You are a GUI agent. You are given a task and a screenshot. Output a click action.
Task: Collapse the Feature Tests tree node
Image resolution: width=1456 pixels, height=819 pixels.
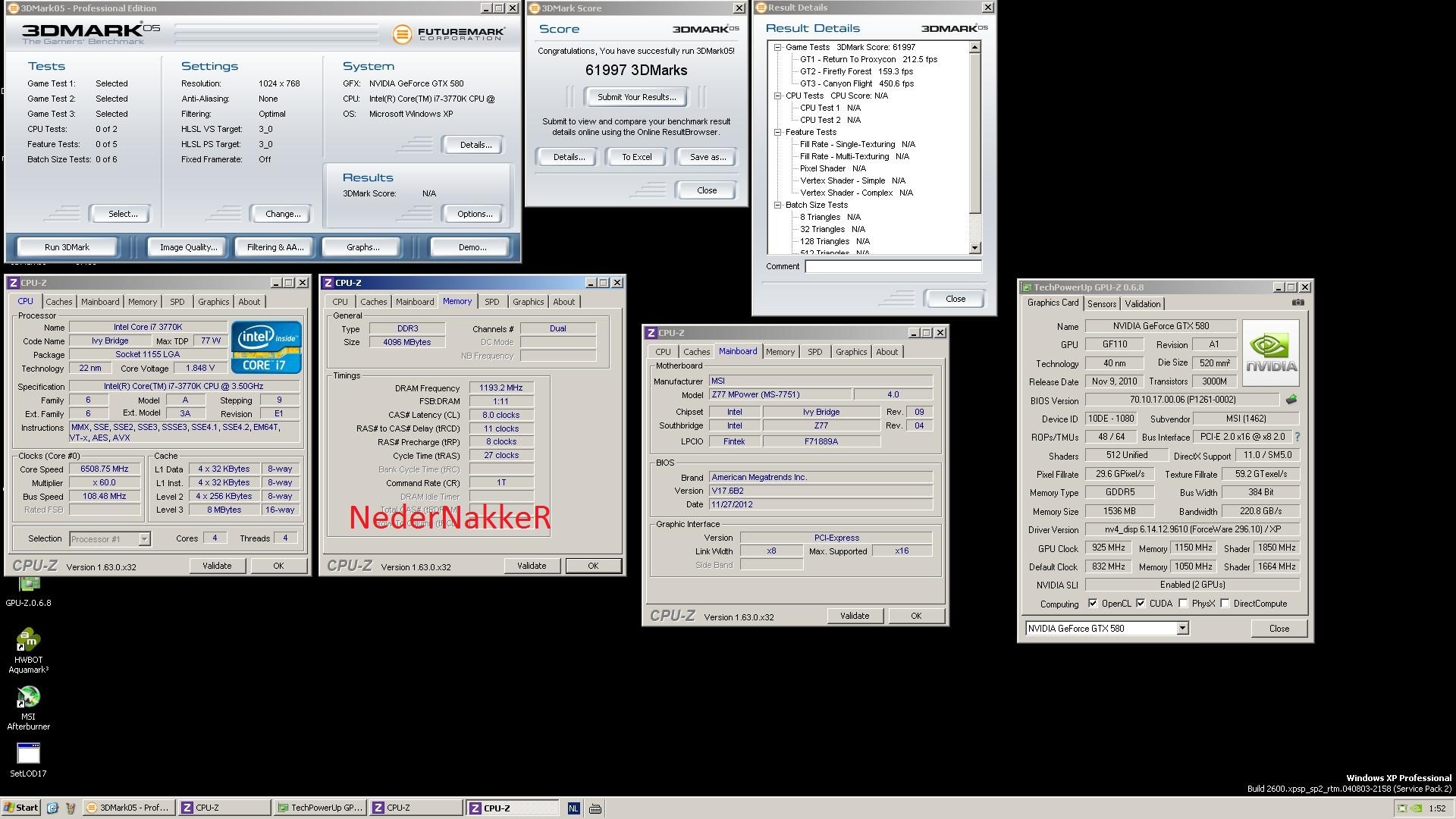[777, 132]
